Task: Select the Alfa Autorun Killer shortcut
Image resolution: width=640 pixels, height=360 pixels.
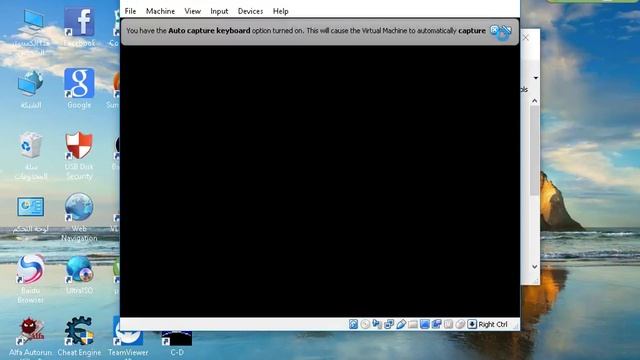Action: (x=31, y=338)
